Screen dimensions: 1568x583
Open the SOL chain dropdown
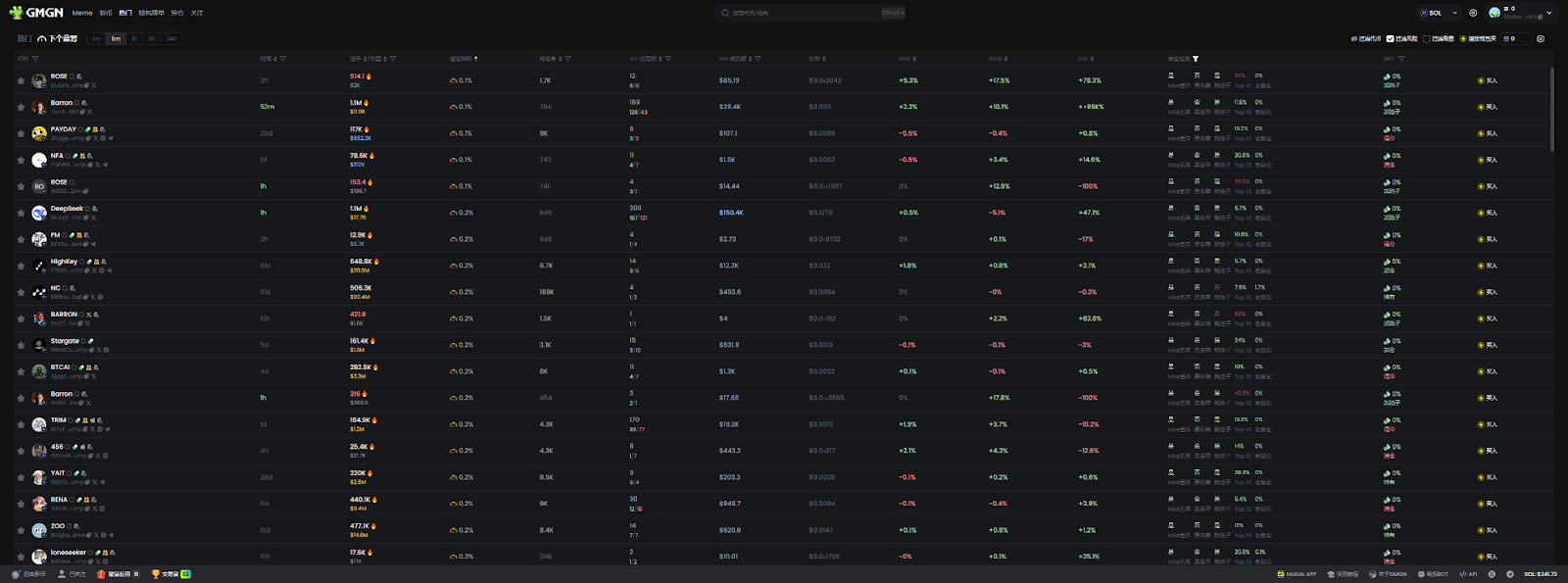1439,13
